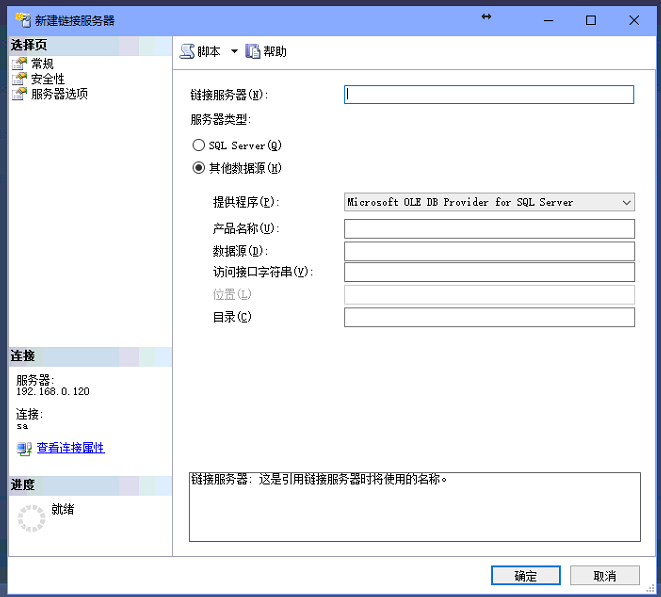
Task: Open the 常规 page
Action: point(42,64)
